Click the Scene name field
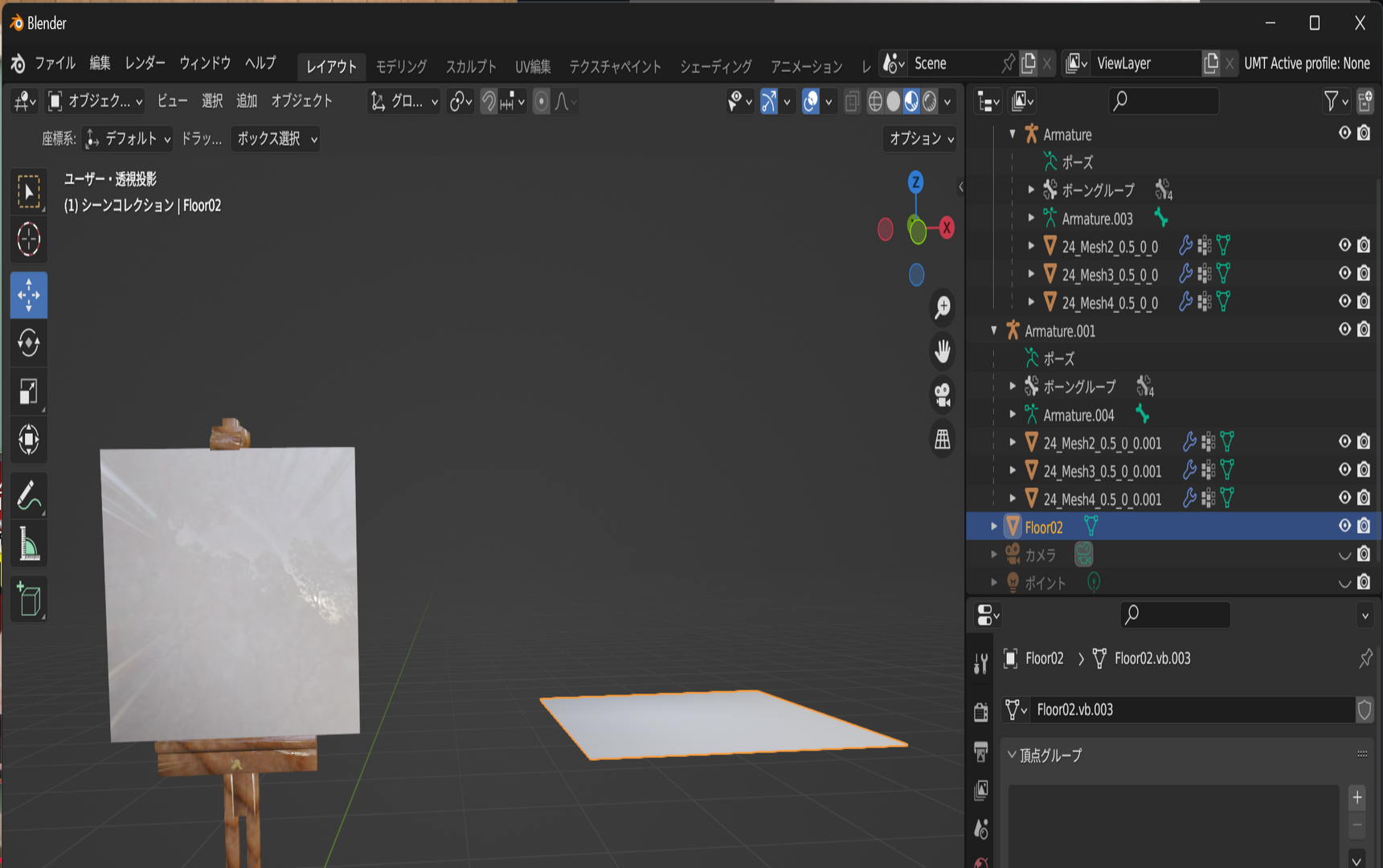This screenshot has width=1383, height=868. [x=952, y=63]
